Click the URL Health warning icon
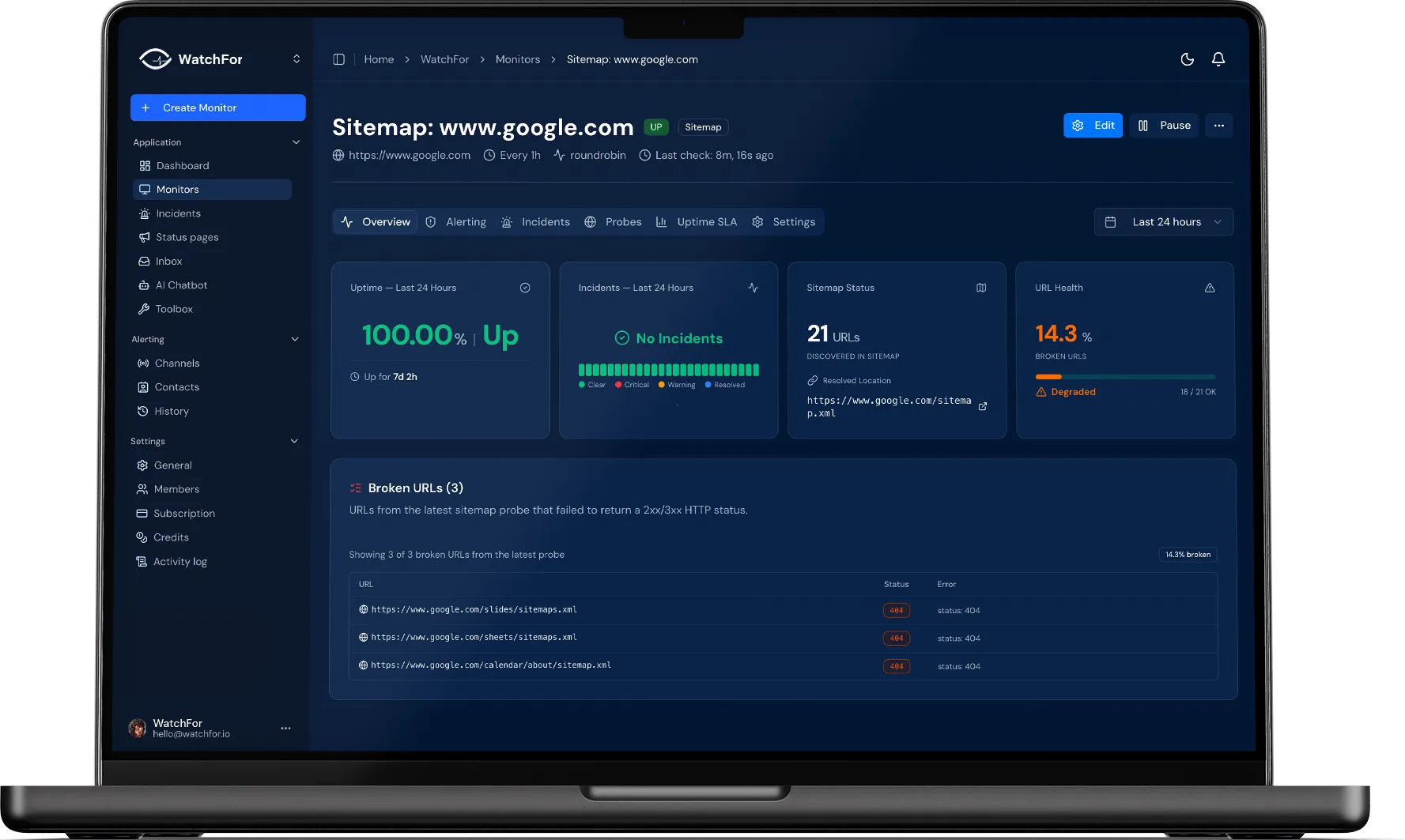1405x840 pixels. click(x=1210, y=288)
